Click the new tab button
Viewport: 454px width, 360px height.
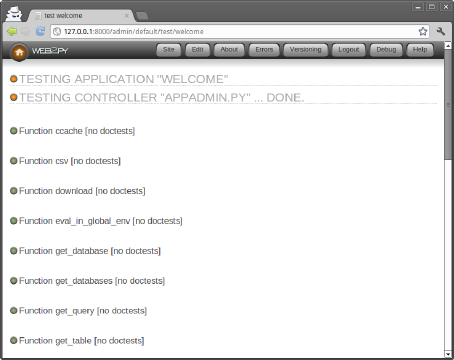click(x=142, y=16)
